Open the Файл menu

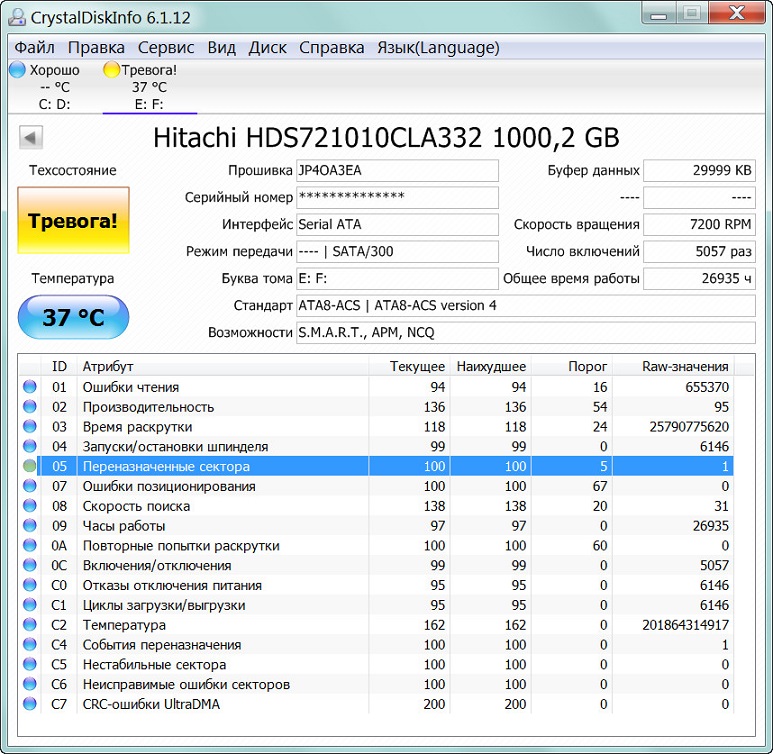35,48
